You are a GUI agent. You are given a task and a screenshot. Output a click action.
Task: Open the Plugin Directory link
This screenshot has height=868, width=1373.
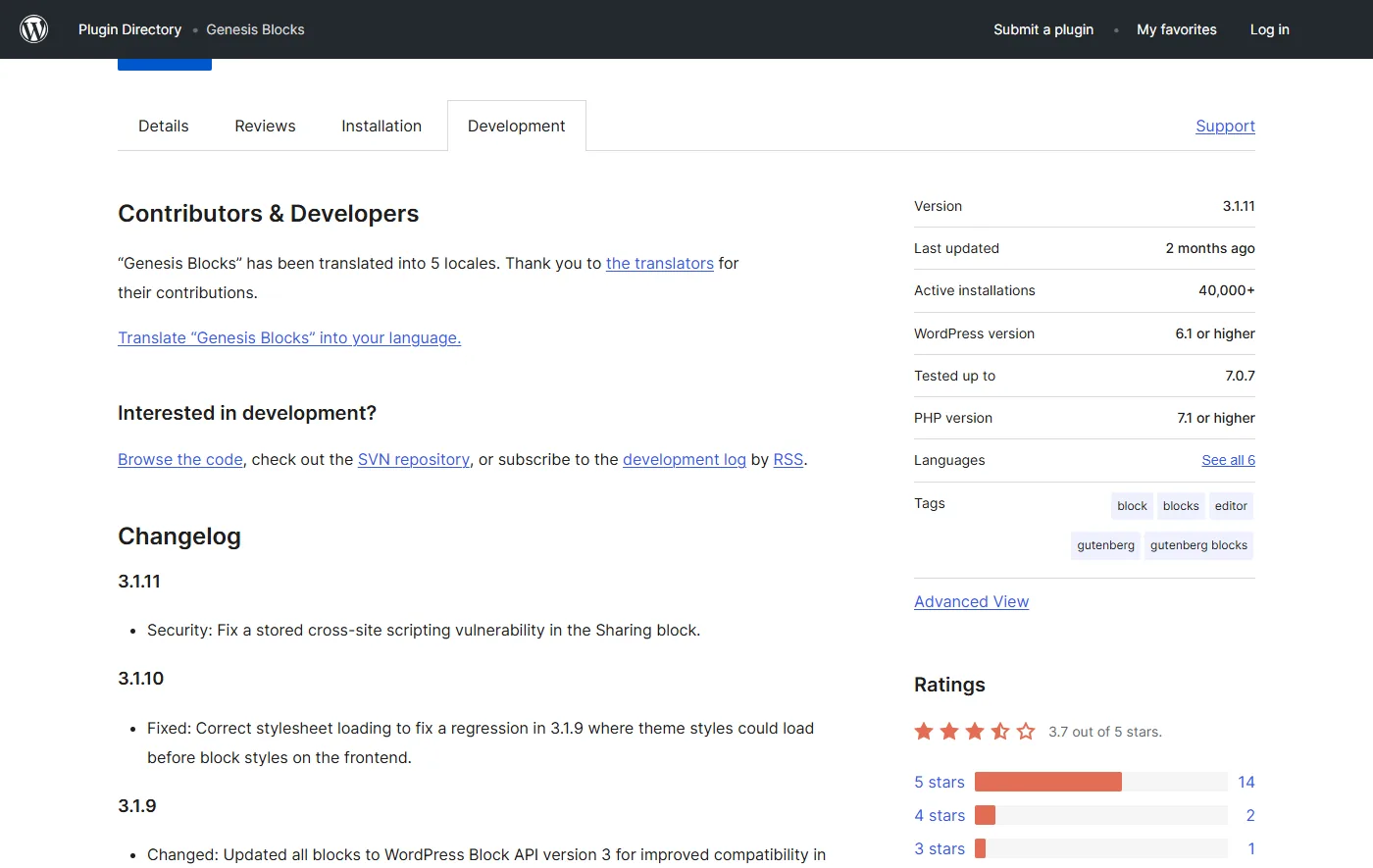click(129, 29)
